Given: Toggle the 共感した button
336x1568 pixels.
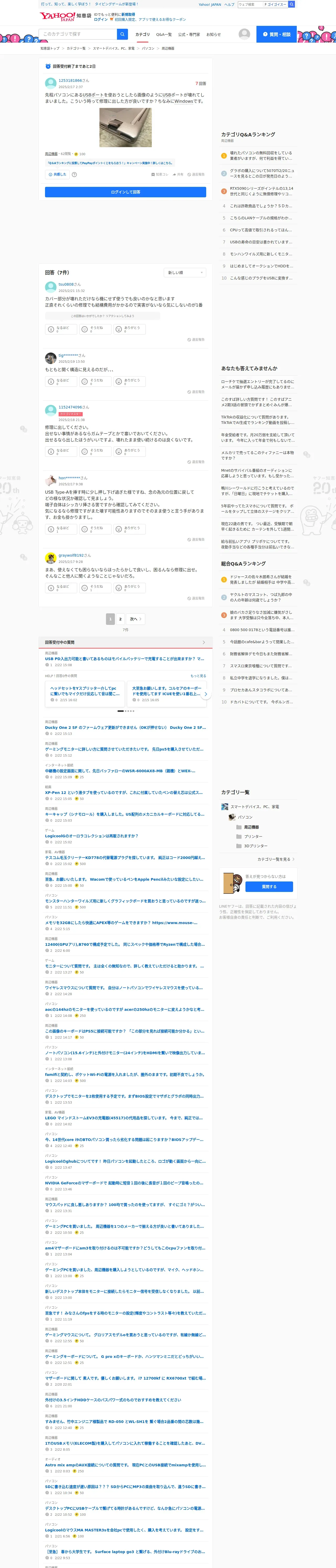Looking at the screenshot, I should [x=57, y=174].
